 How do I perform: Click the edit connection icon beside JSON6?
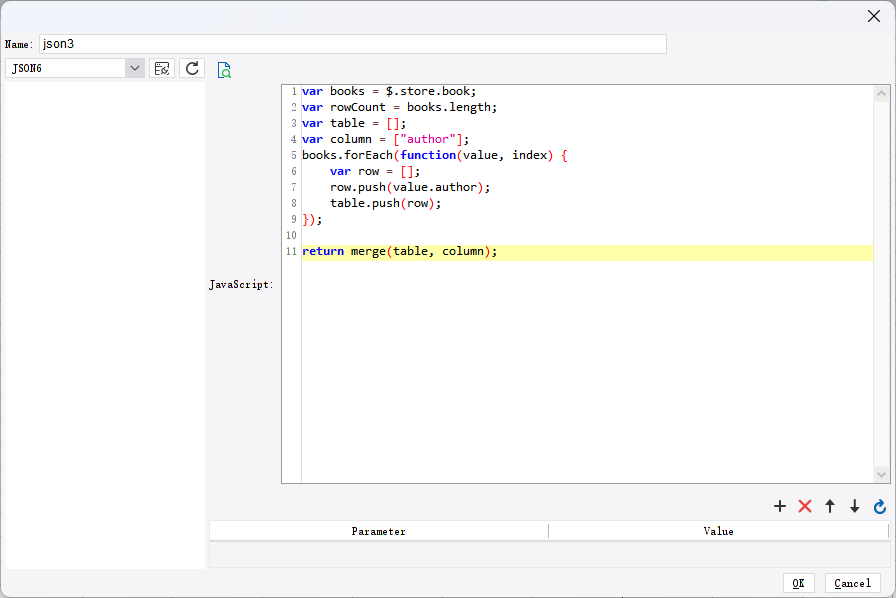[x=161, y=68]
